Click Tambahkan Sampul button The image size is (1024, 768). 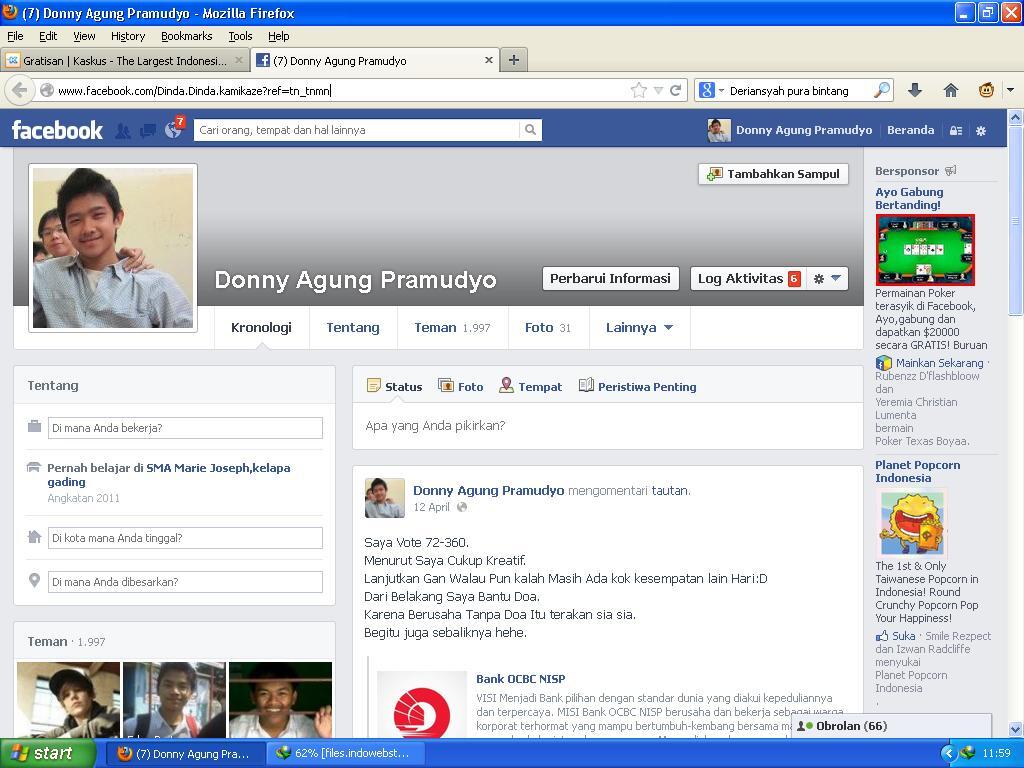click(773, 174)
